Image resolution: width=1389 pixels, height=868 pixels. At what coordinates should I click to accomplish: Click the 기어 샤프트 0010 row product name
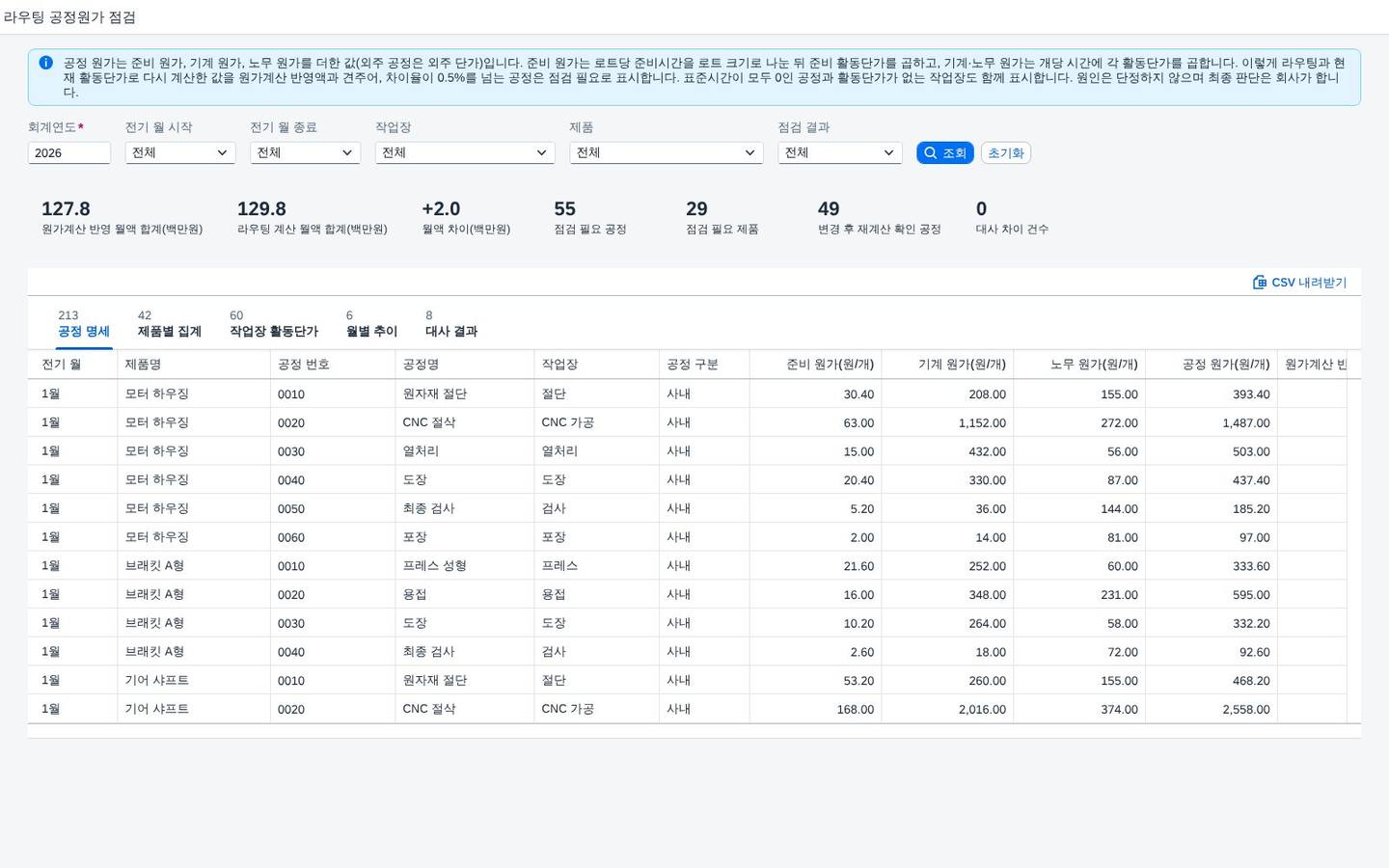tap(194, 680)
